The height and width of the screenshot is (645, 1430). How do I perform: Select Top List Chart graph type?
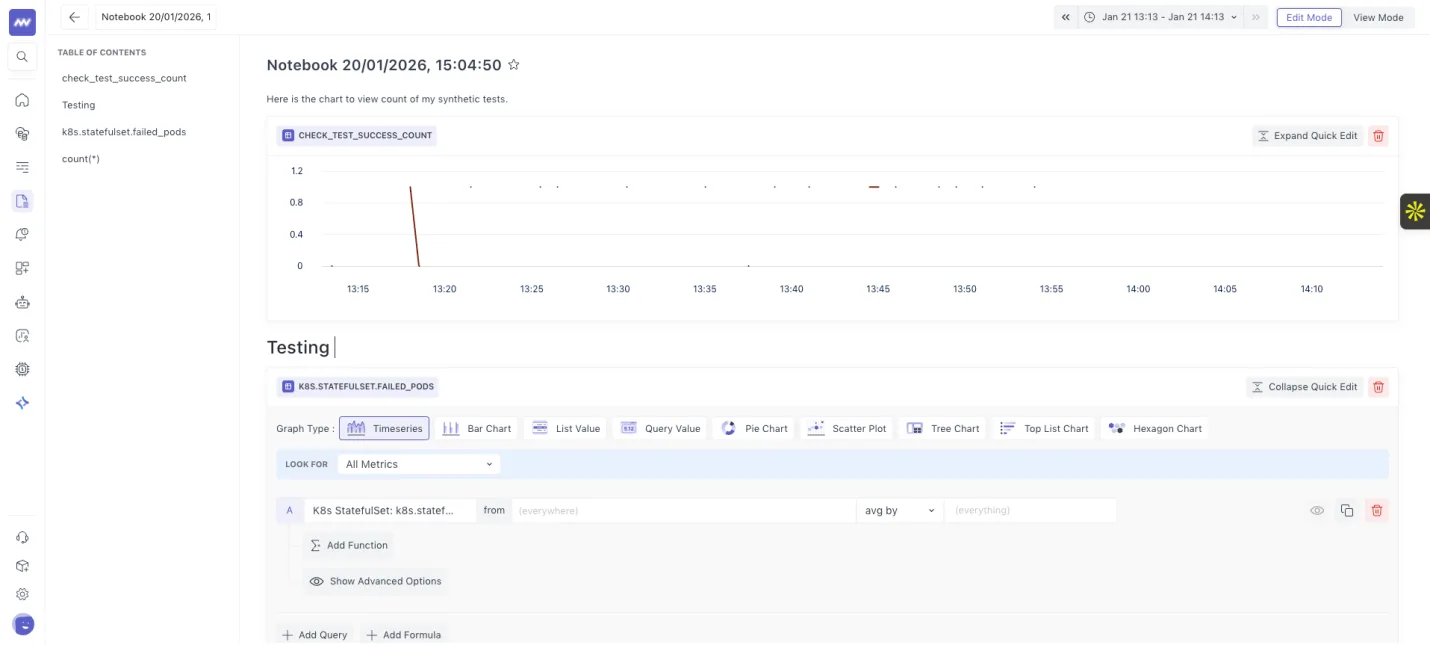tap(1044, 428)
